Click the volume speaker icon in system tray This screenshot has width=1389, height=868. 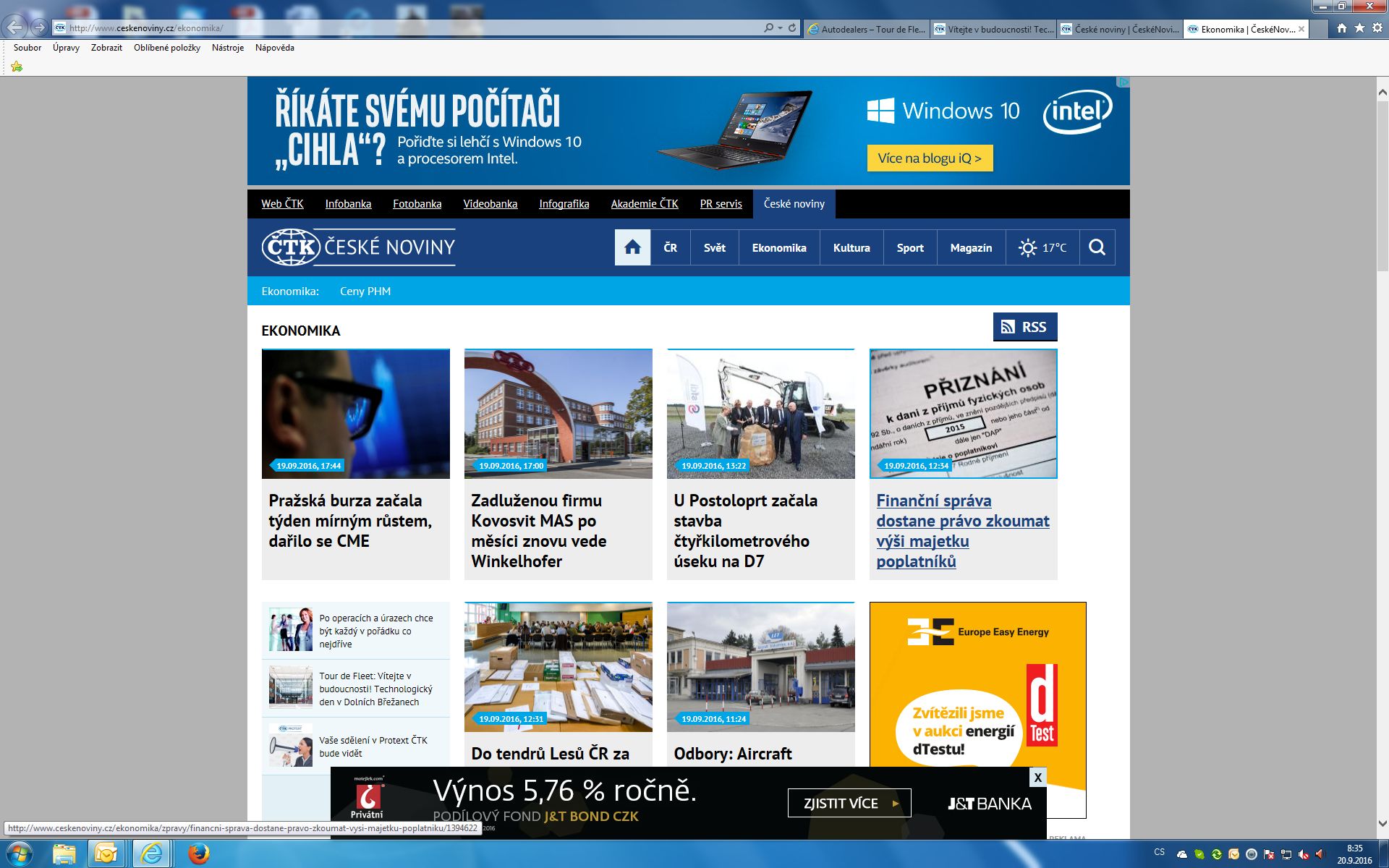click(1320, 854)
